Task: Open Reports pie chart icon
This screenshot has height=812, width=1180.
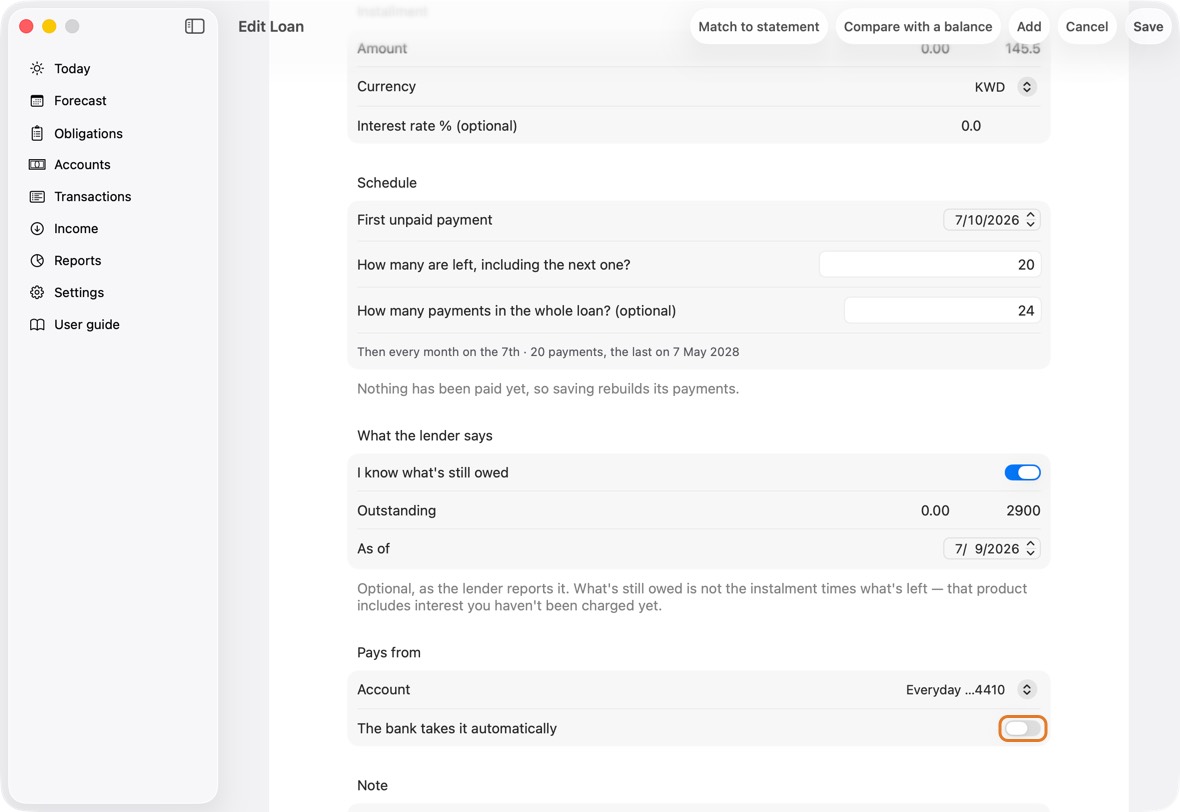Action: coord(37,260)
